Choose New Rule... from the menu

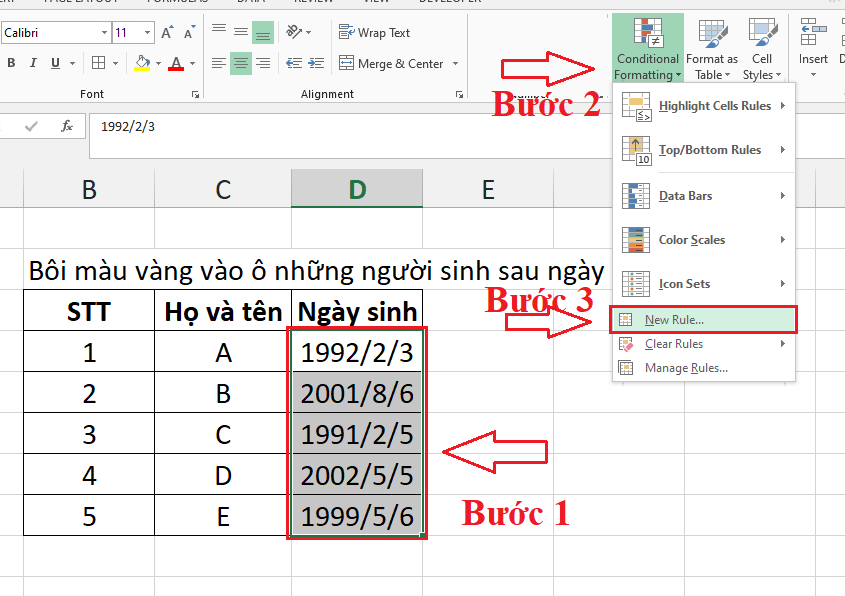tap(704, 320)
